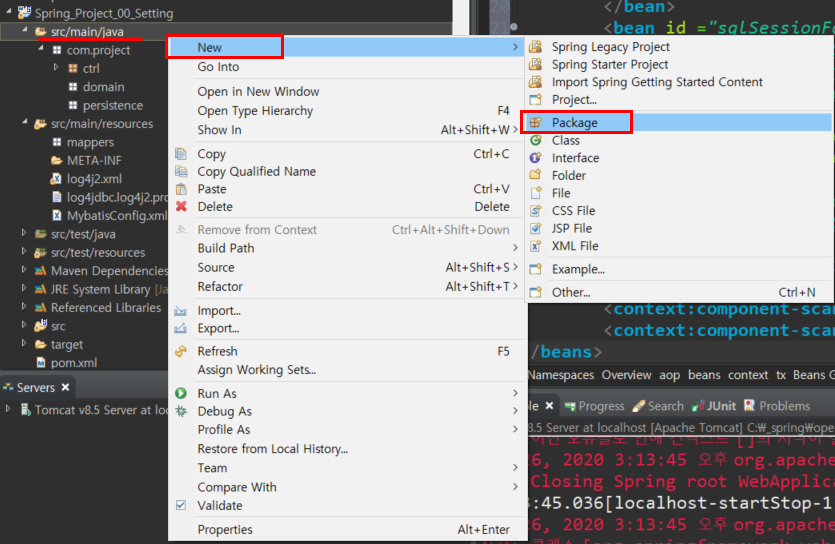Click the Debug As bug icon
The width and height of the screenshot is (835, 544).
click(x=181, y=411)
